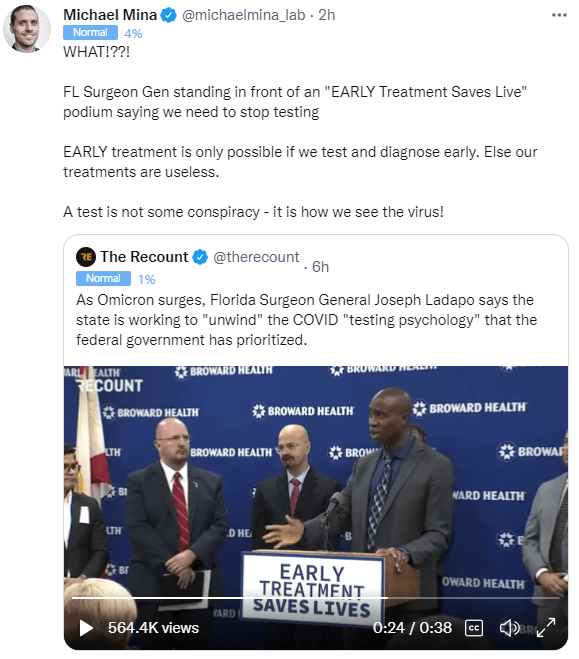This screenshot has height=659, width=579.
Task: Click the 4% score next to Normal
Action: 133,33
